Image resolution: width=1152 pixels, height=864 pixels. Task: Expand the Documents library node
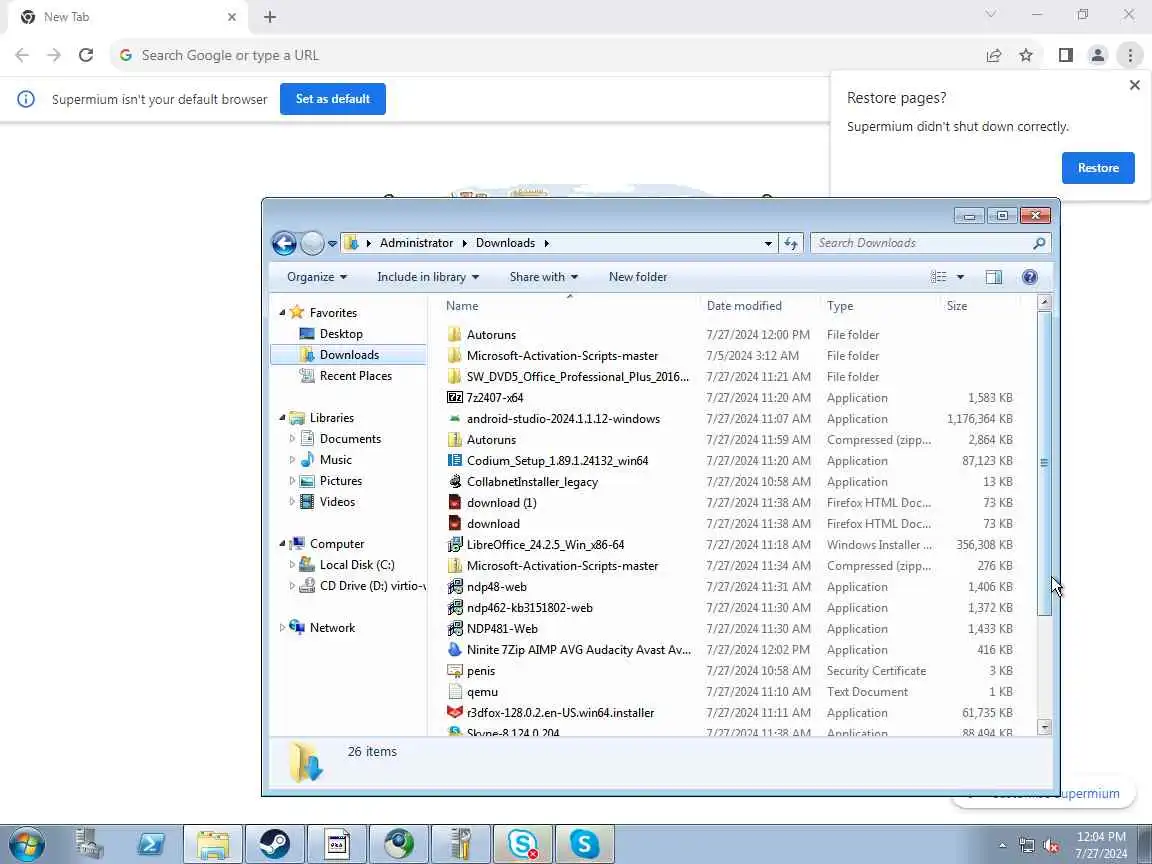(292, 439)
